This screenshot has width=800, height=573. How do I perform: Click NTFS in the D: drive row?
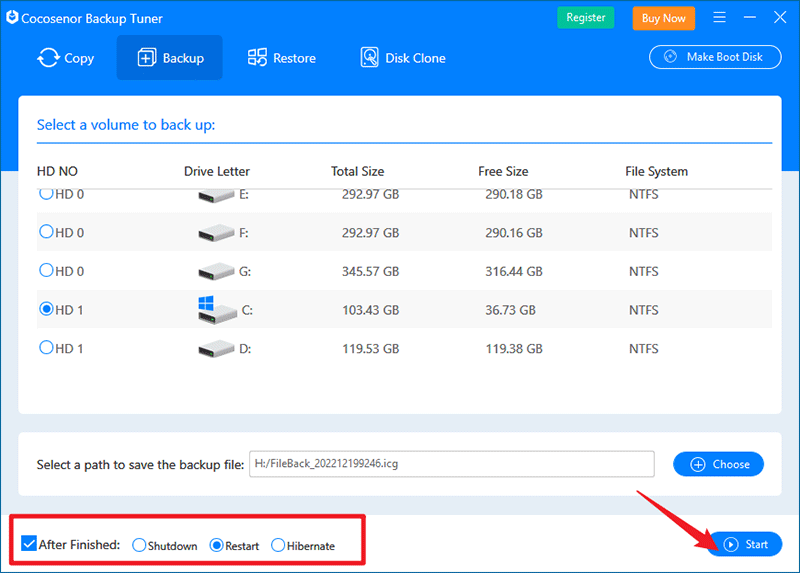tap(643, 349)
